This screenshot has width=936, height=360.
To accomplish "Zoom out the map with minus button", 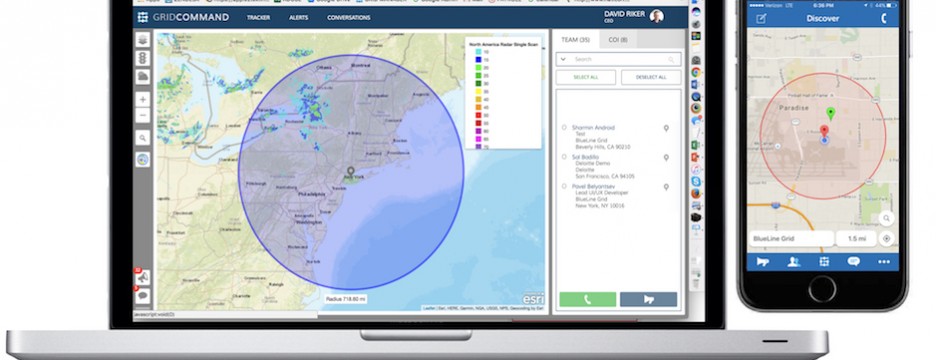I will pyautogui.click(x=143, y=115).
